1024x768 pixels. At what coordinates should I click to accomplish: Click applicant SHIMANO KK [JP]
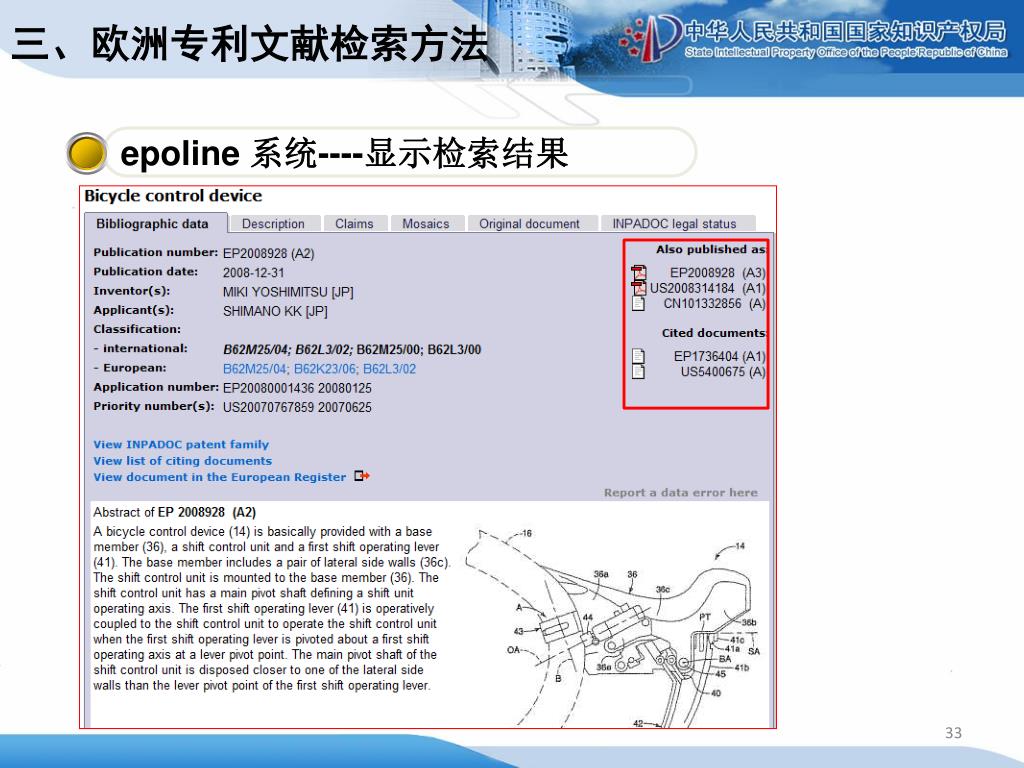pyautogui.click(x=275, y=312)
